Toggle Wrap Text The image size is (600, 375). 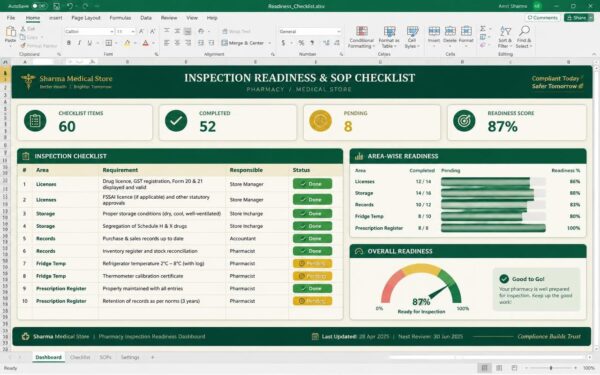[236, 31]
